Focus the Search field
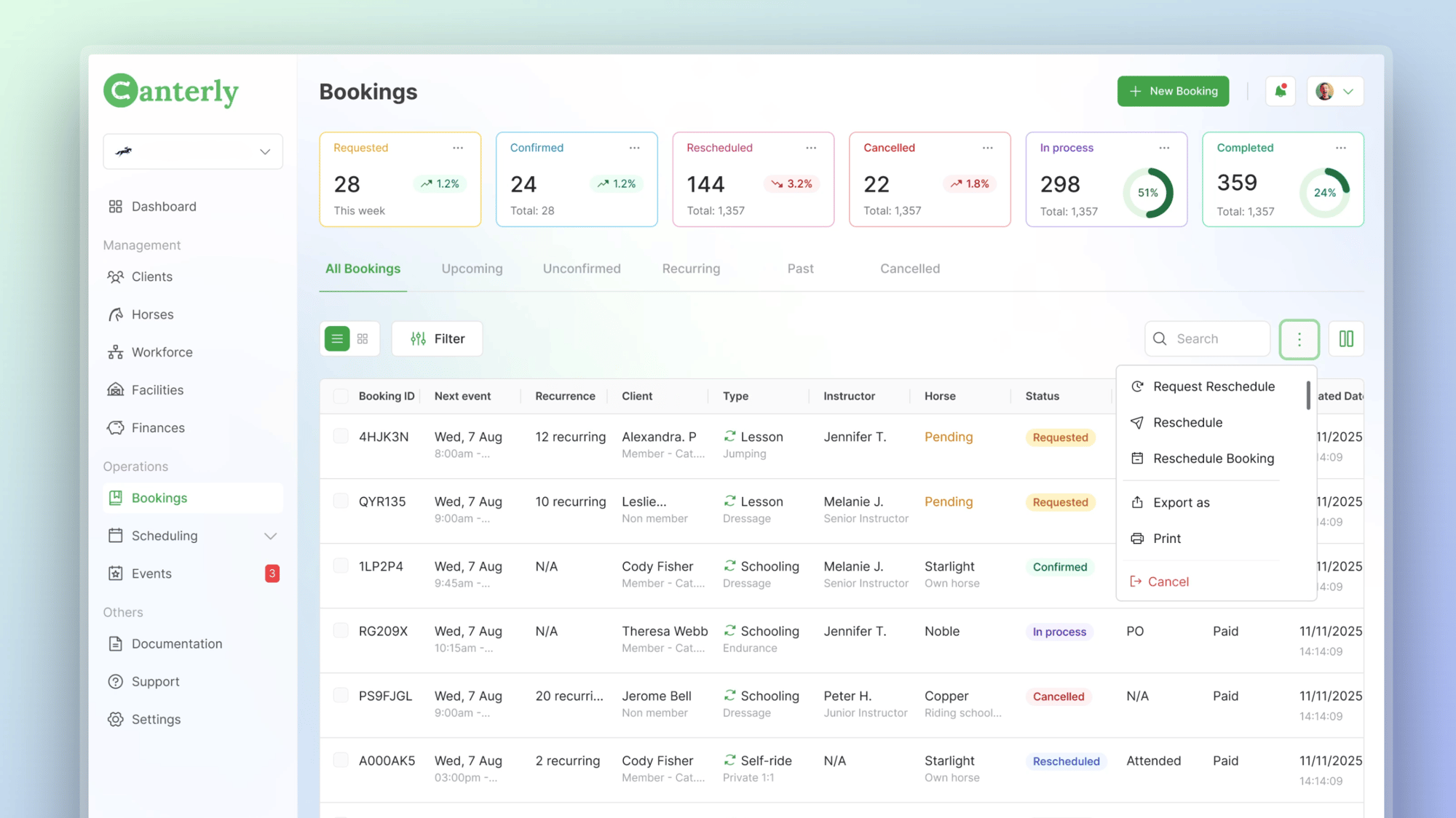Image resolution: width=1456 pixels, height=818 pixels. [1207, 338]
